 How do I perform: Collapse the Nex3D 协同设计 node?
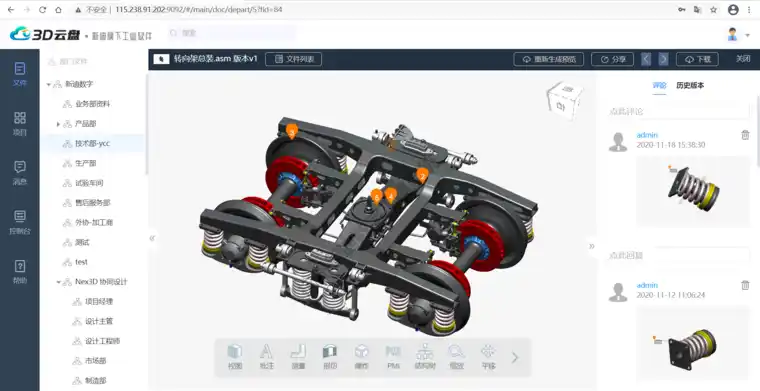pos(58,282)
